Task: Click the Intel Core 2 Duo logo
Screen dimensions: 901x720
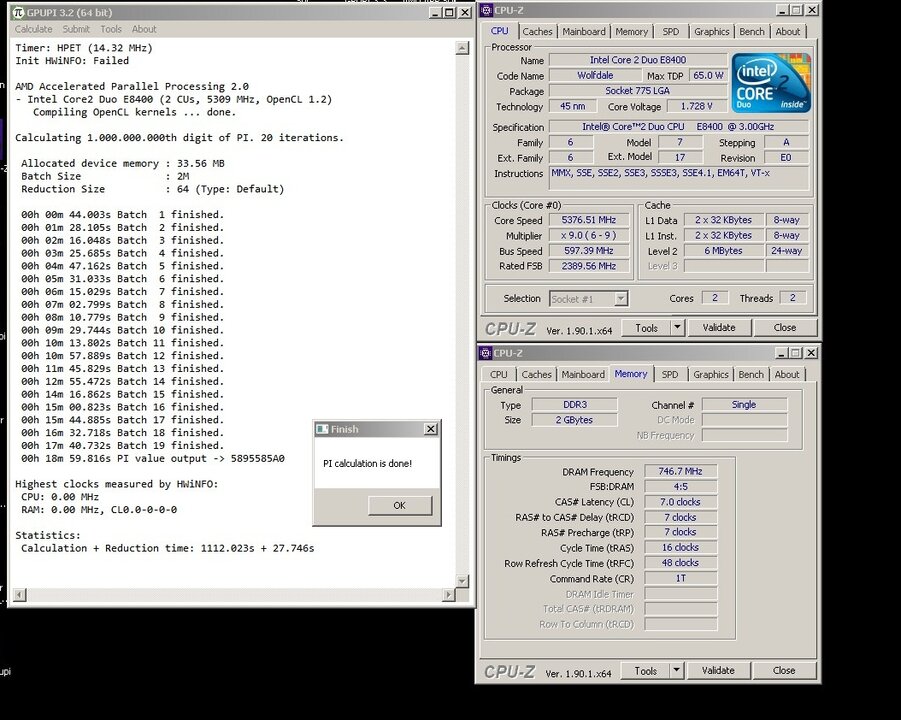Action: (x=771, y=82)
